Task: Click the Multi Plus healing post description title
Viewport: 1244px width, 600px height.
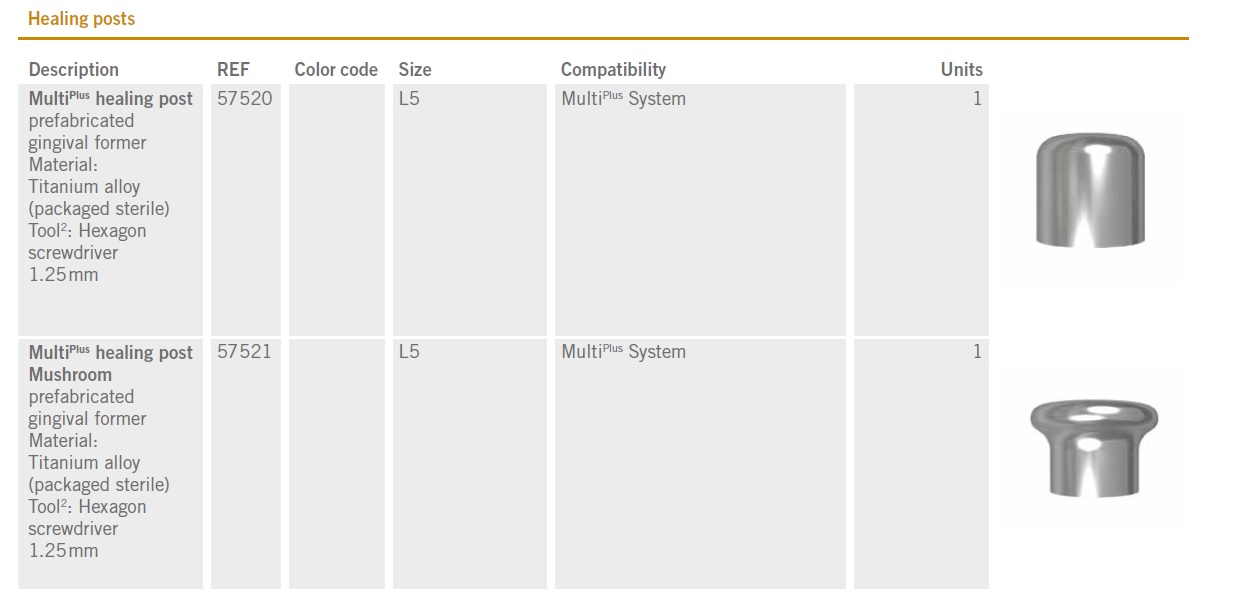Action: [110, 98]
